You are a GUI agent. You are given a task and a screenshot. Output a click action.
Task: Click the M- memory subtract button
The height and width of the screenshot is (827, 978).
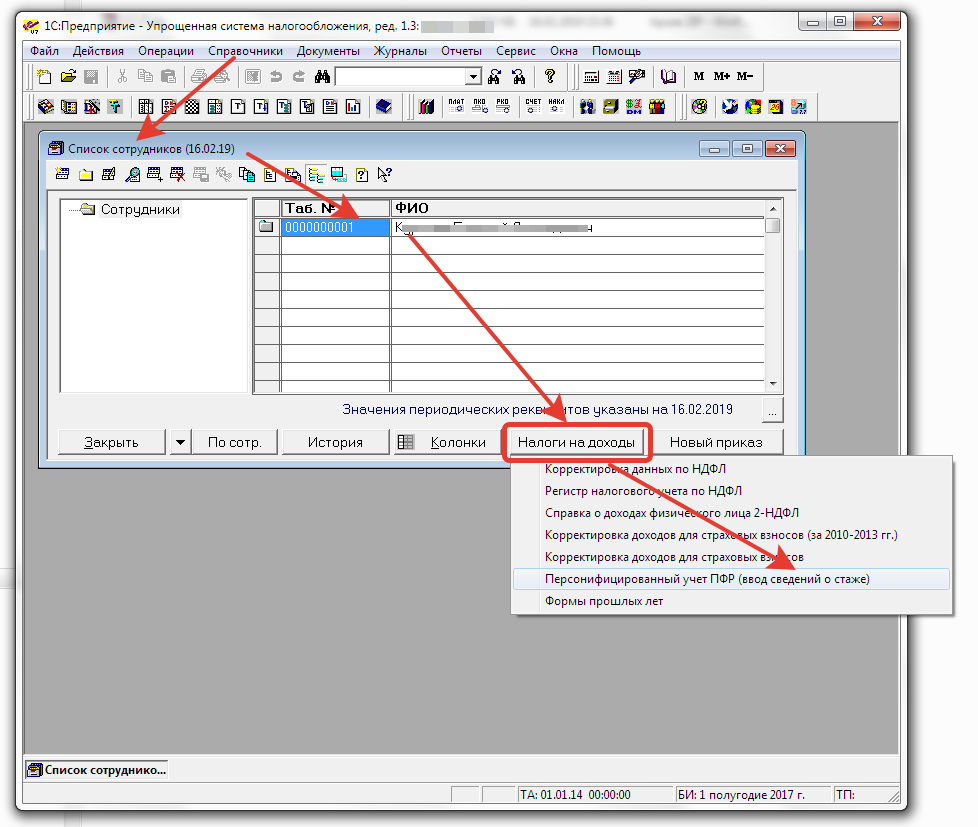click(745, 77)
